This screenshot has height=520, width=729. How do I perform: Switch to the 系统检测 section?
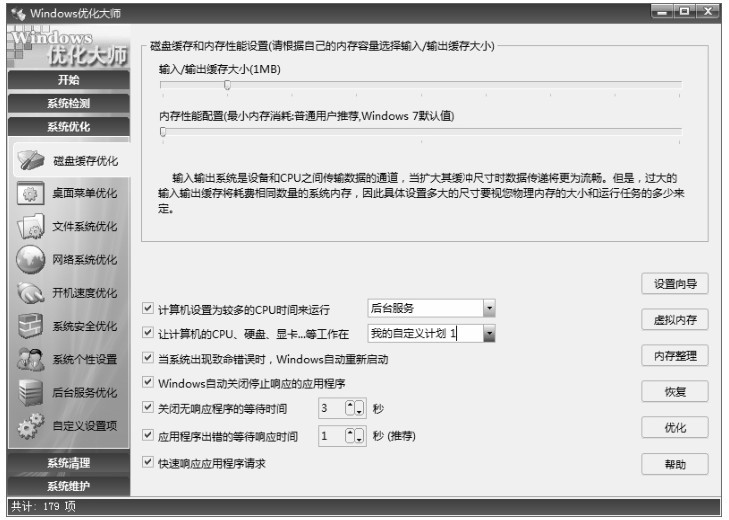click(x=69, y=103)
